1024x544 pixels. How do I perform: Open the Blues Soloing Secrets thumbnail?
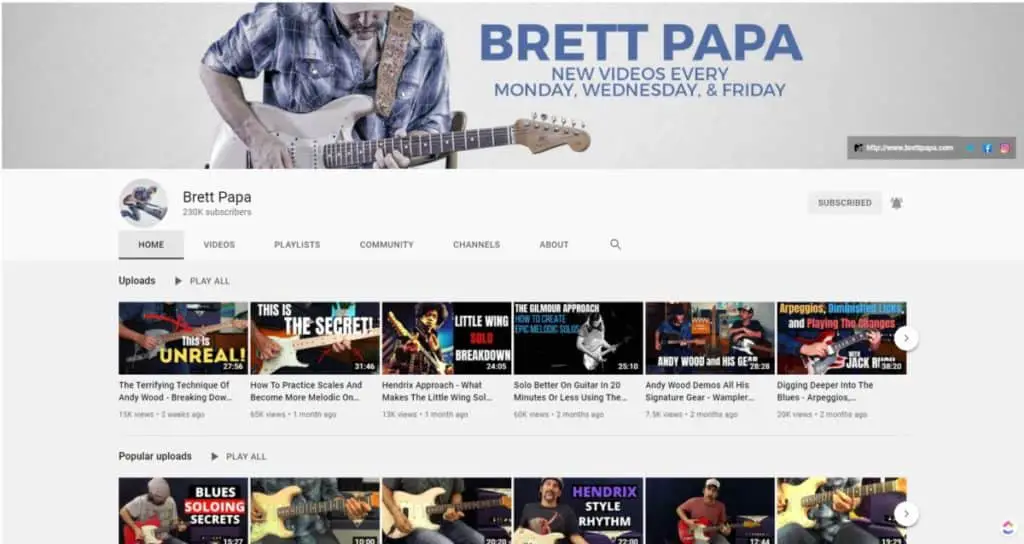click(x=184, y=511)
